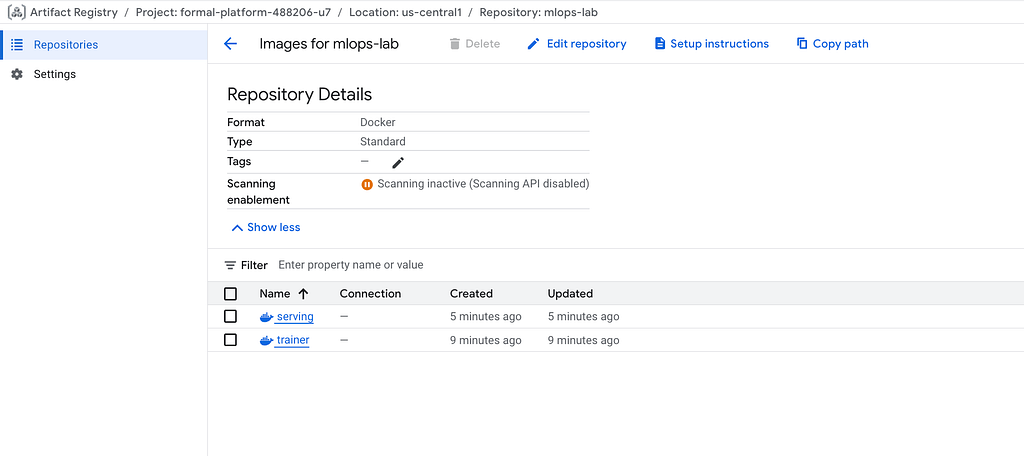
Task: Click the Artifact Registry logo icon
Action: [16, 12]
